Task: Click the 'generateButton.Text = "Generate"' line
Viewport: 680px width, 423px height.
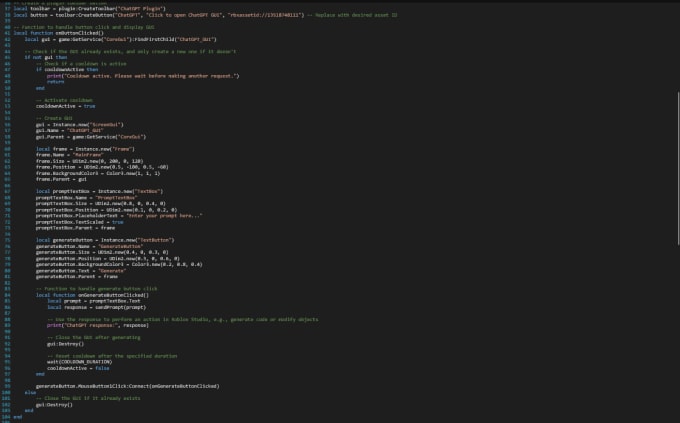Action: [81, 271]
